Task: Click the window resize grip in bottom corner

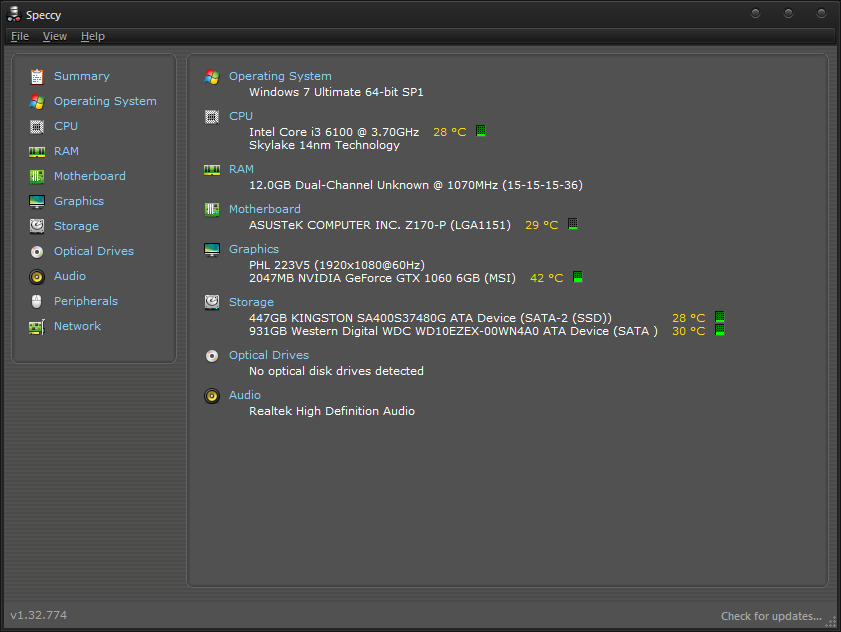Action: (831, 622)
